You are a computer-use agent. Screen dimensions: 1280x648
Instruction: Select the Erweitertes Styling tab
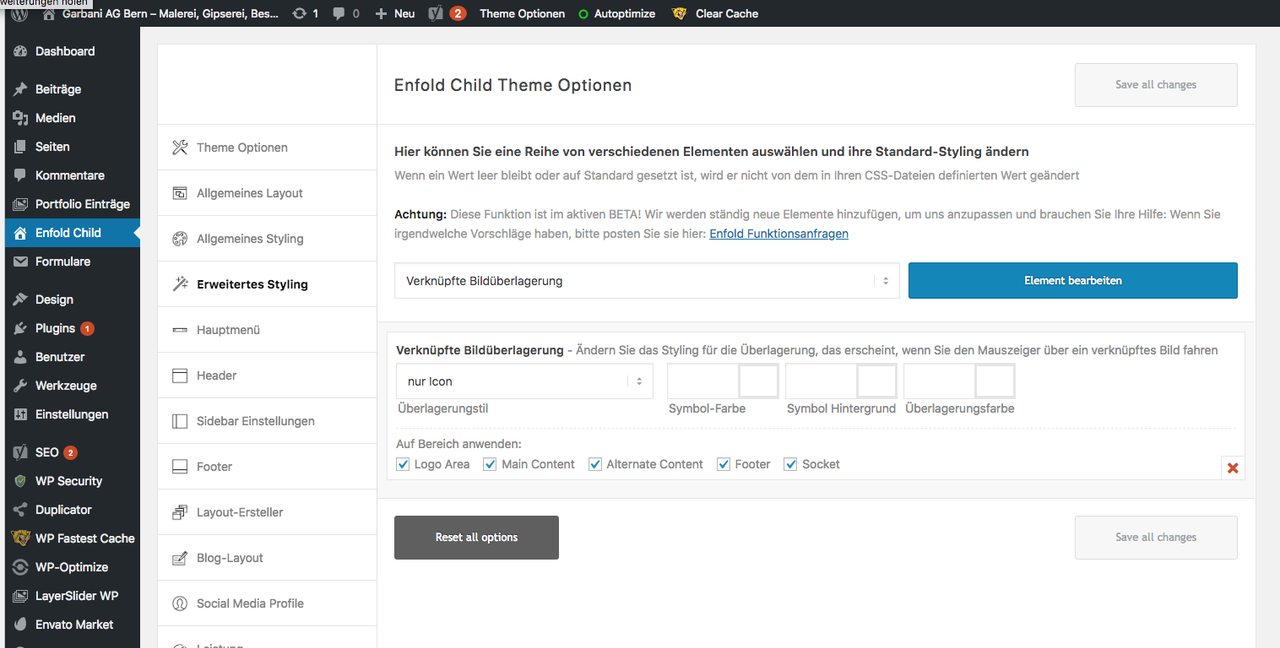coord(267,284)
